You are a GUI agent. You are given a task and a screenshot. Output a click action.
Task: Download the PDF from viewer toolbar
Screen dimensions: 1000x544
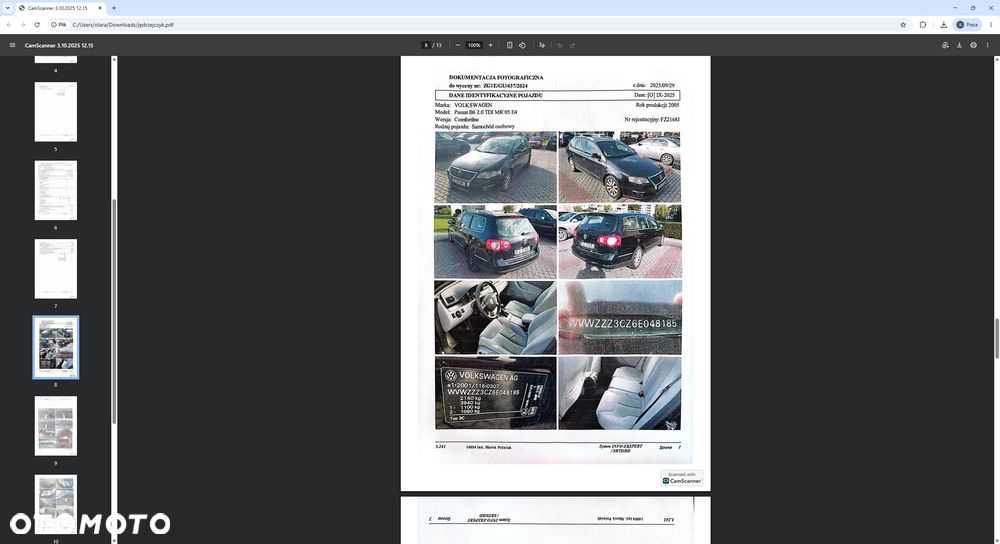point(959,45)
